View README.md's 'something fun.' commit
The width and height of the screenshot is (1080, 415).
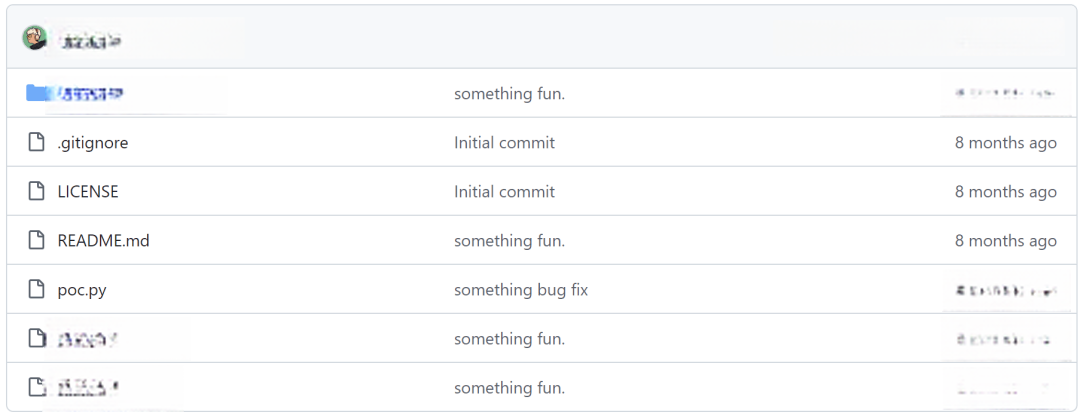tap(509, 241)
